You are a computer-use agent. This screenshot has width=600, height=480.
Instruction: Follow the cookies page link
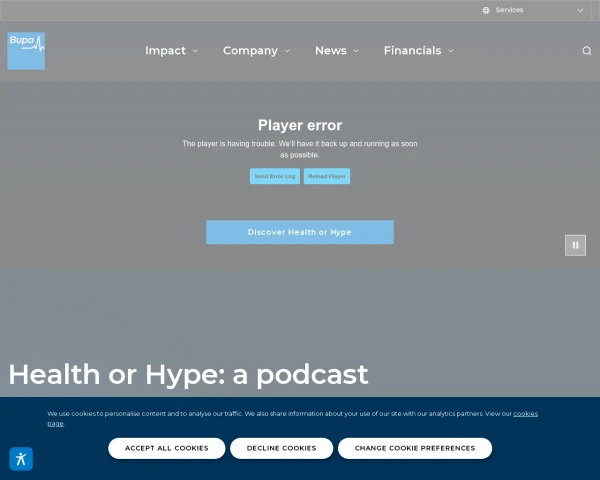(525, 414)
